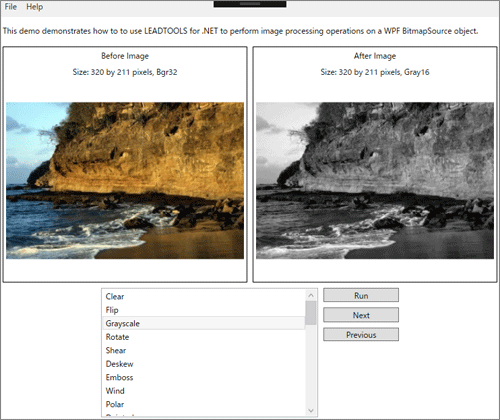Image resolution: width=500 pixels, height=420 pixels.
Task: Click the Previous button
Action: point(361,335)
